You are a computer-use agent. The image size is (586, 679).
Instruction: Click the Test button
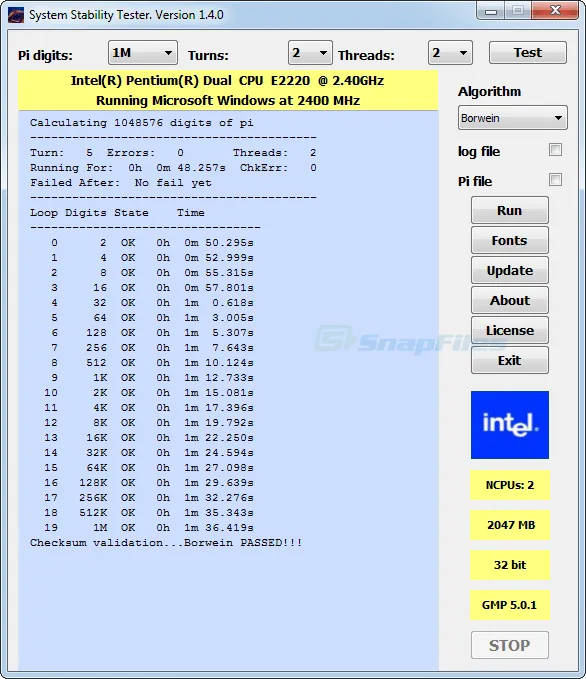(x=528, y=53)
